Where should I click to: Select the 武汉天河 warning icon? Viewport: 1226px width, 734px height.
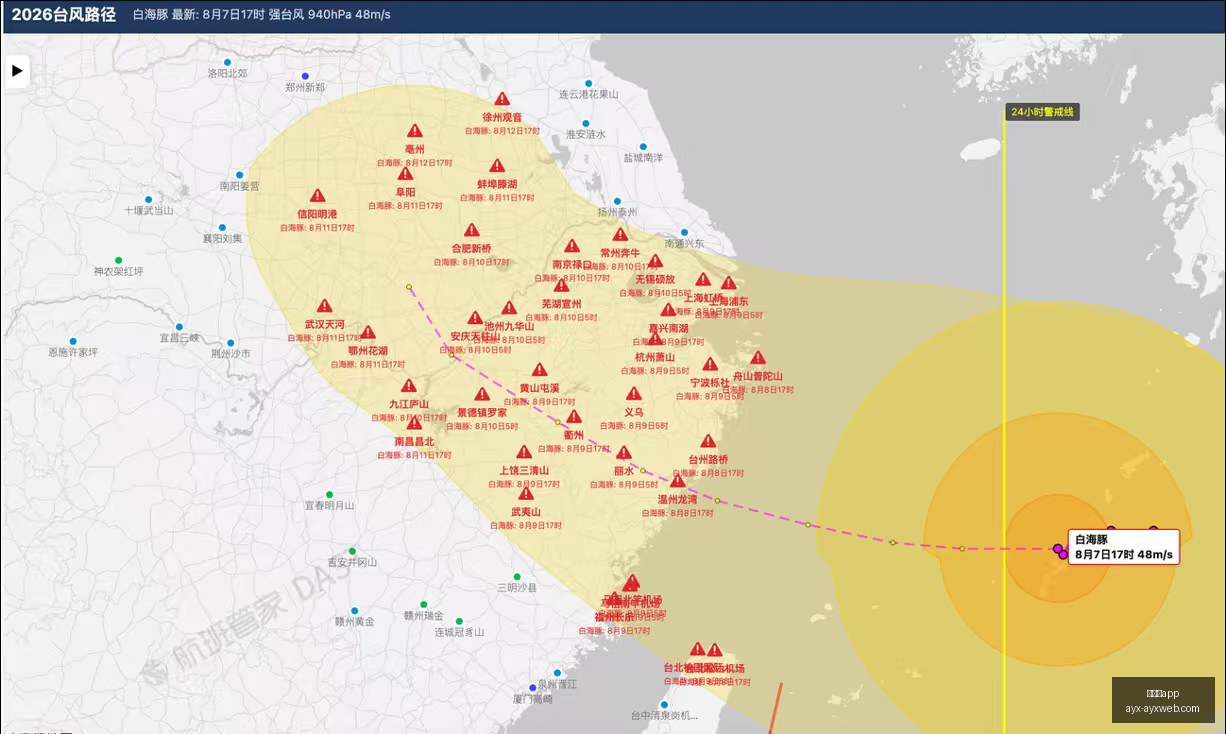(x=324, y=306)
